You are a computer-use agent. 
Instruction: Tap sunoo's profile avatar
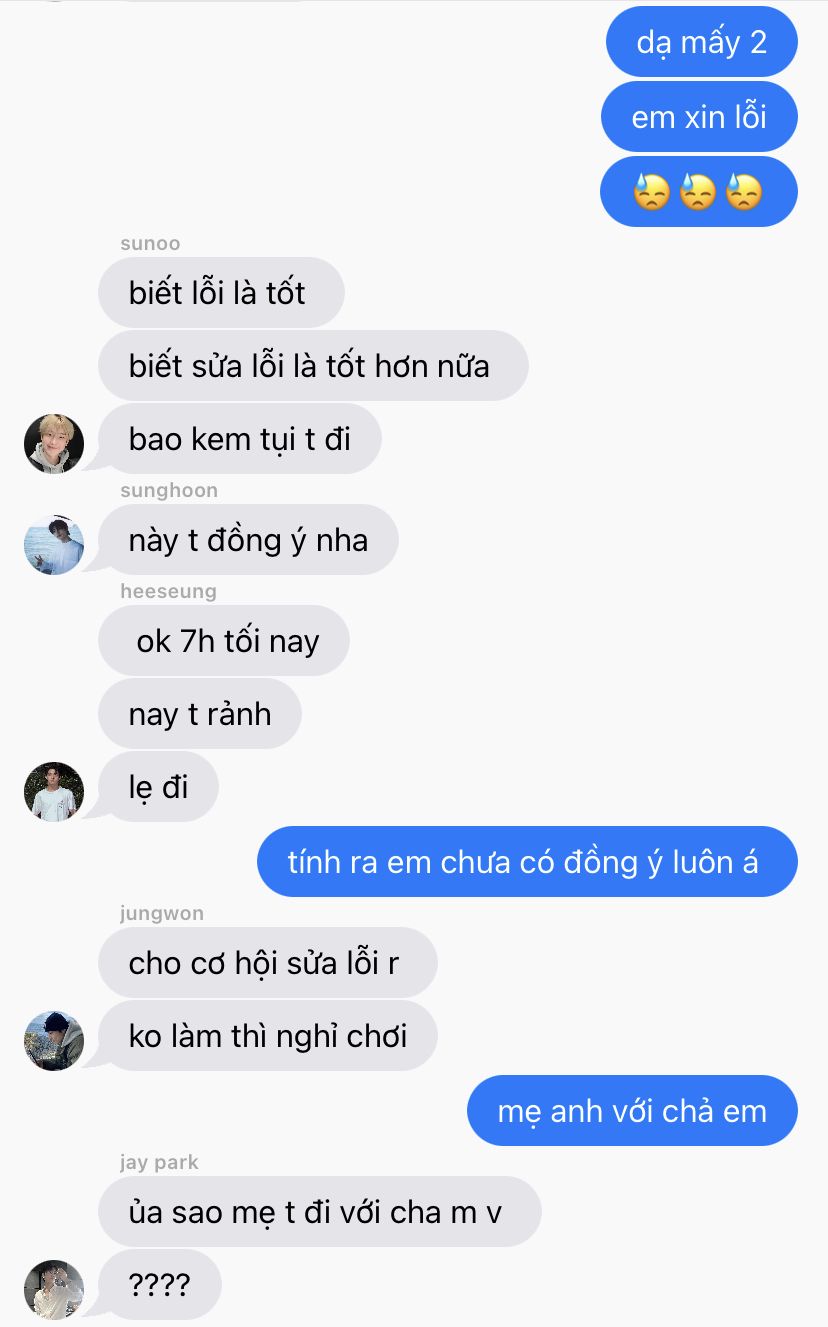54,443
